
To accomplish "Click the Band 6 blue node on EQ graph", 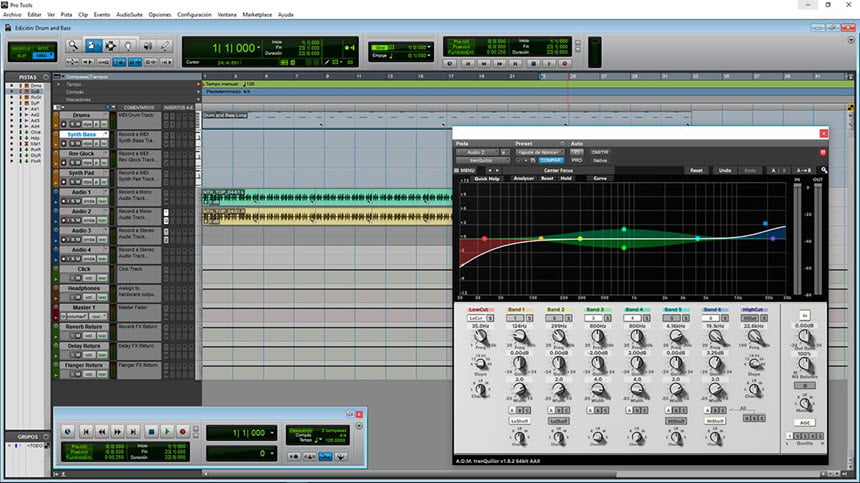I will (x=765, y=224).
